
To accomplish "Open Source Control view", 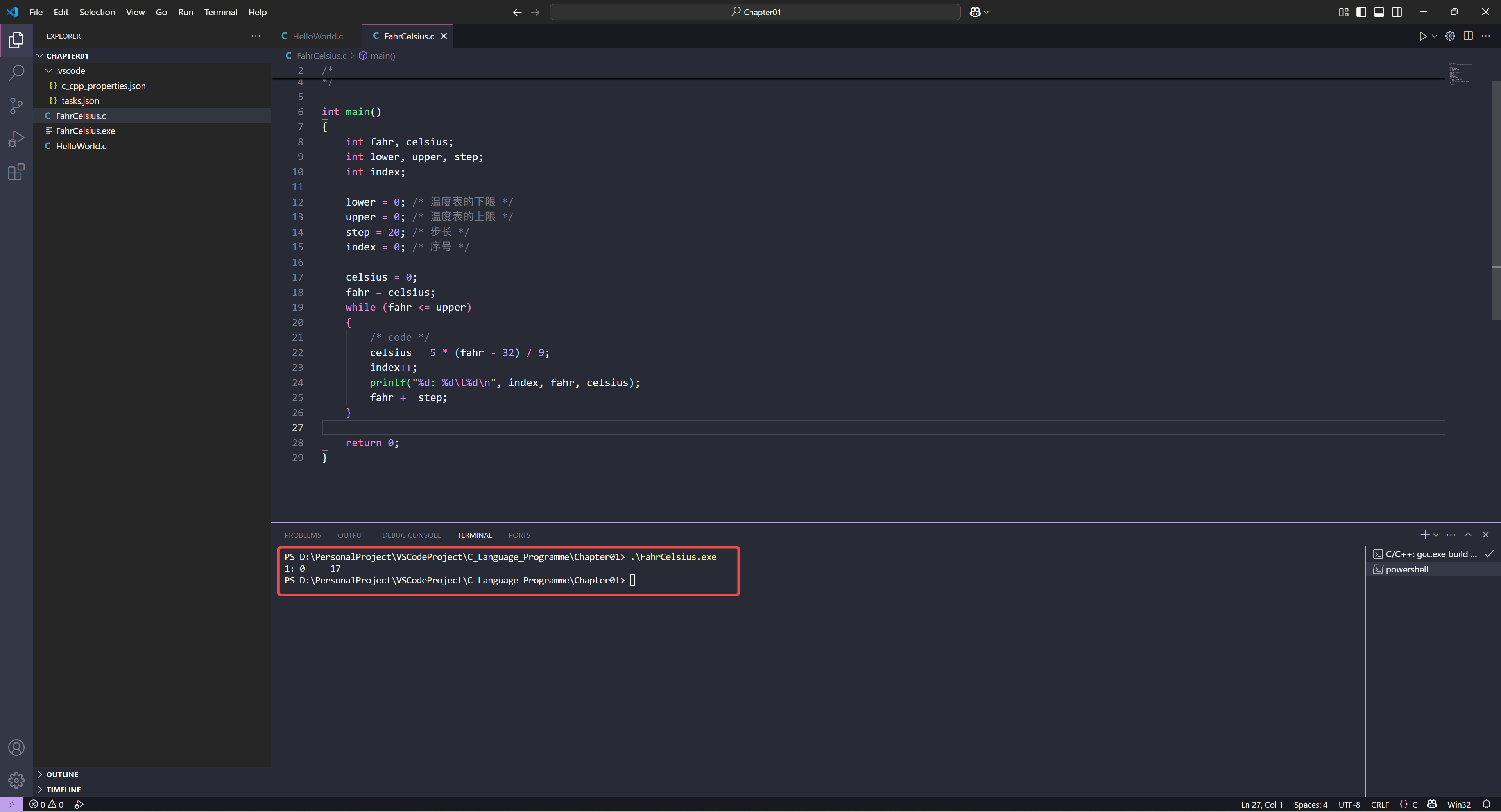I will (16, 106).
